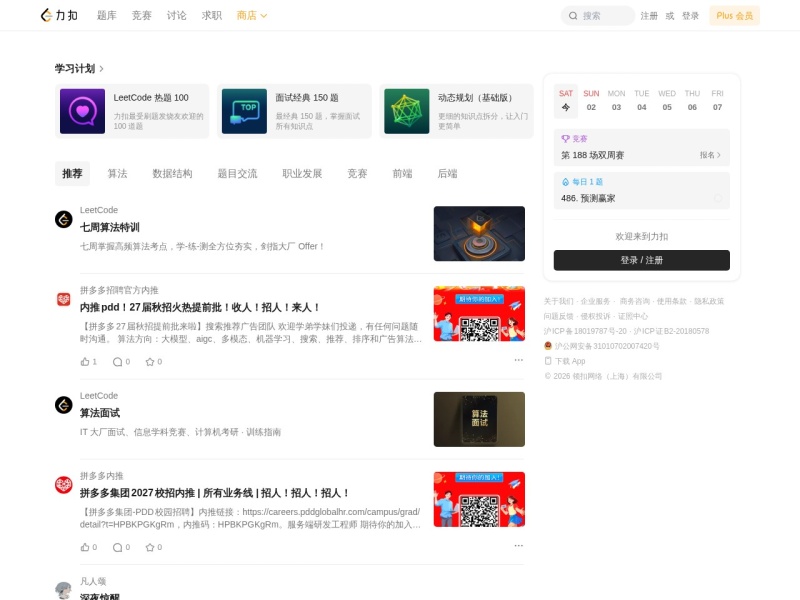Open the 七周算法特训 cube thumbnail
Viewport: 800px width, 600px height.
click(479, 234)
